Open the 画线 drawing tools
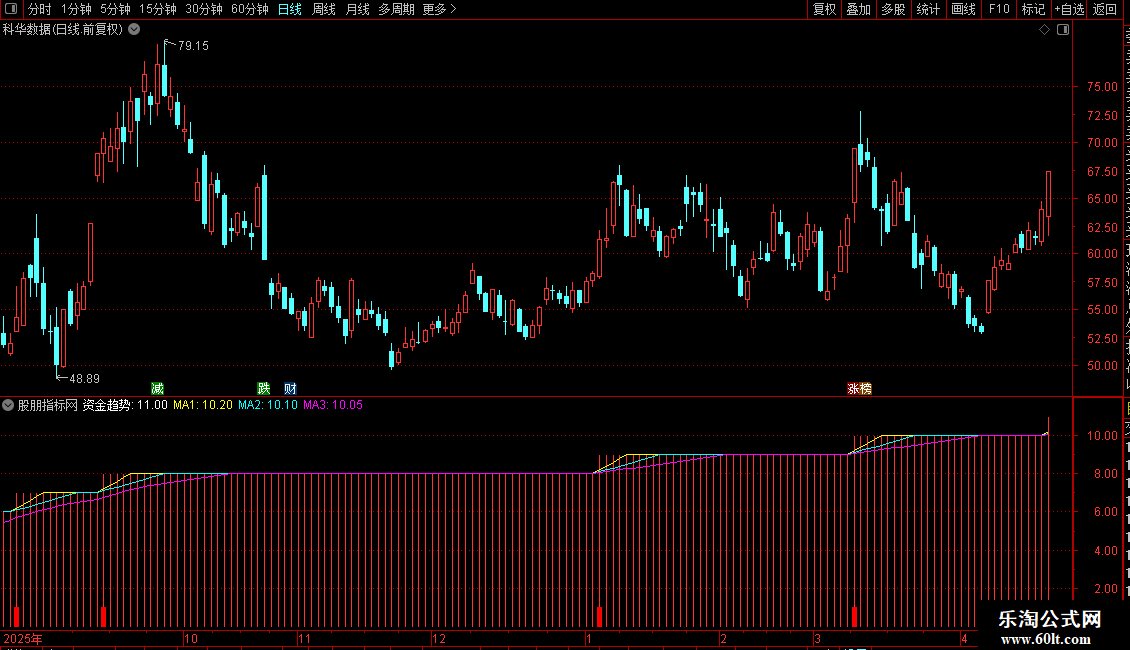The image size is (1130, 650). tap(964, 9)
